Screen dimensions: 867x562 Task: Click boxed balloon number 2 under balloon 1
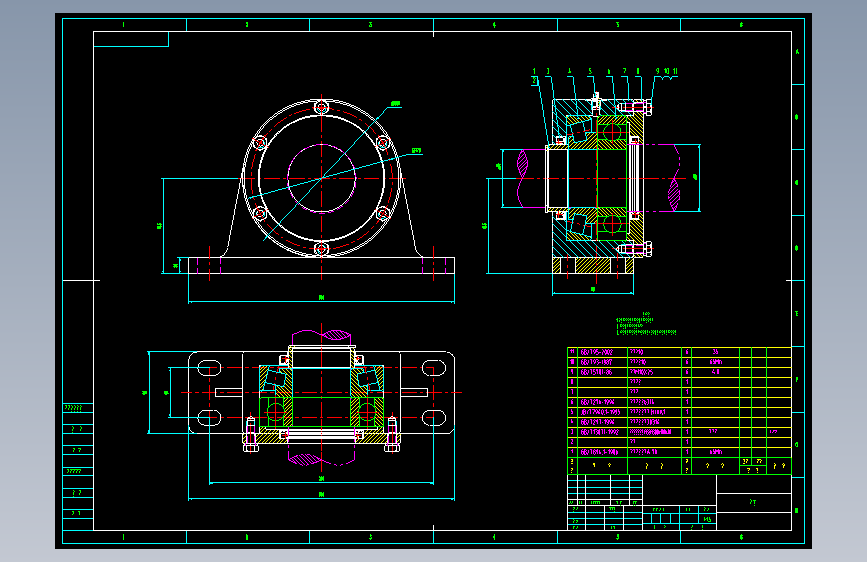[535, 81]
